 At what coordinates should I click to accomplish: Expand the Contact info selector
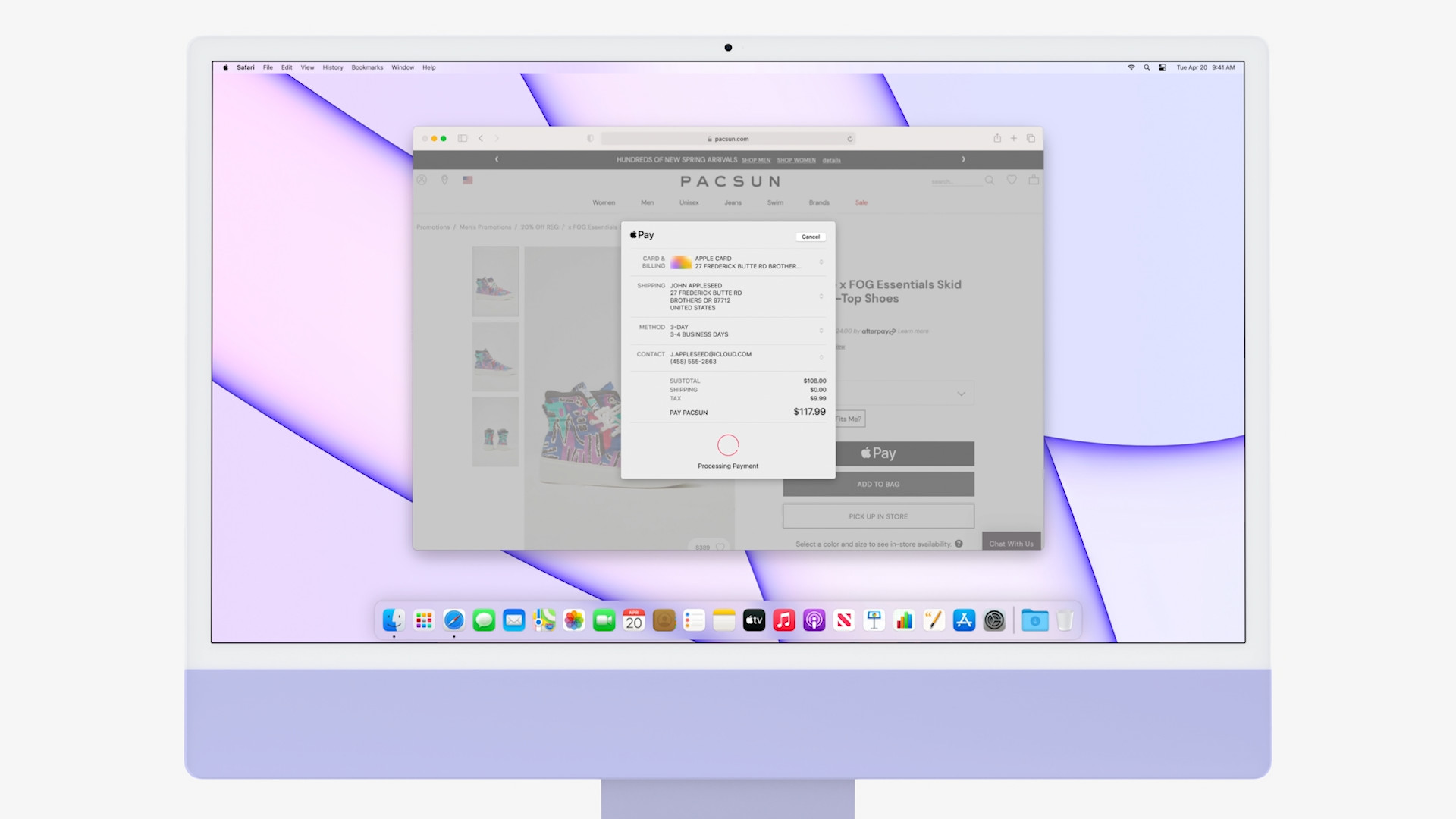coord(821,358)
